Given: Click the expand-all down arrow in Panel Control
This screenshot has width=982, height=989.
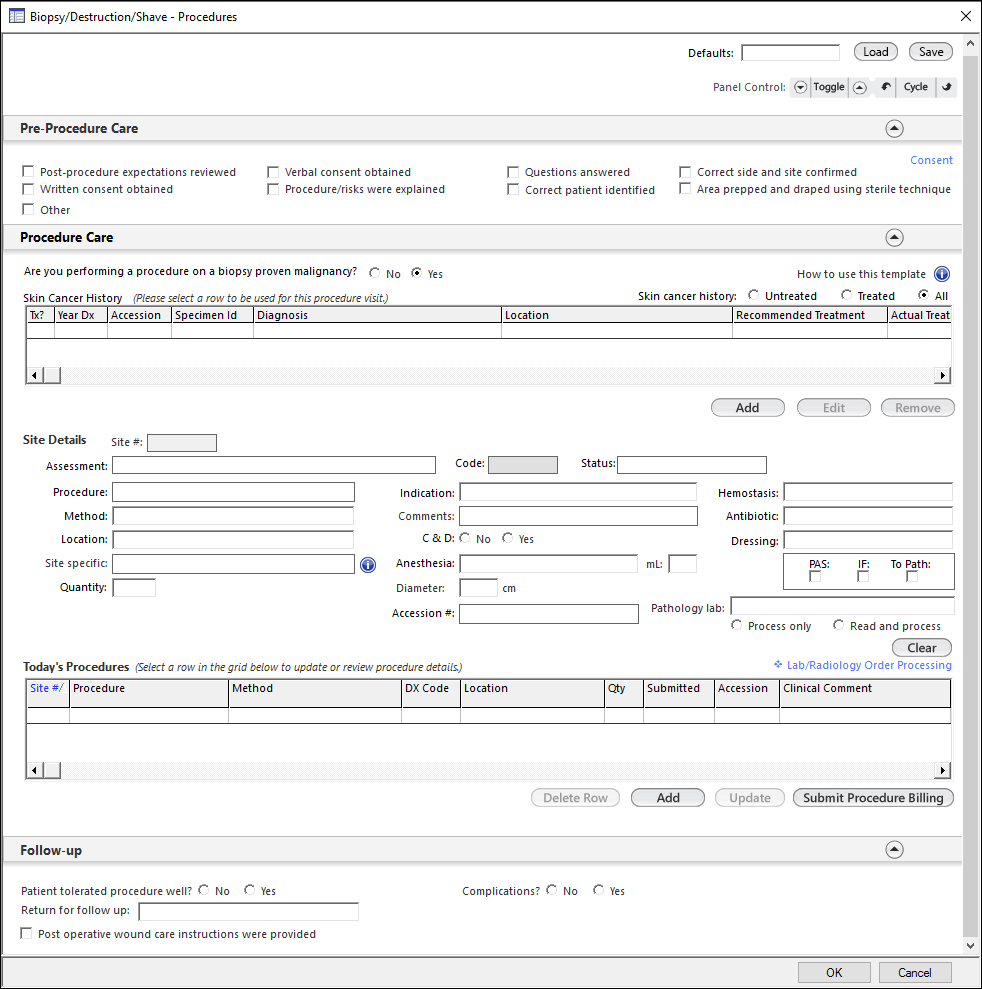Looking at the screenshot, I should pos(800,87).
